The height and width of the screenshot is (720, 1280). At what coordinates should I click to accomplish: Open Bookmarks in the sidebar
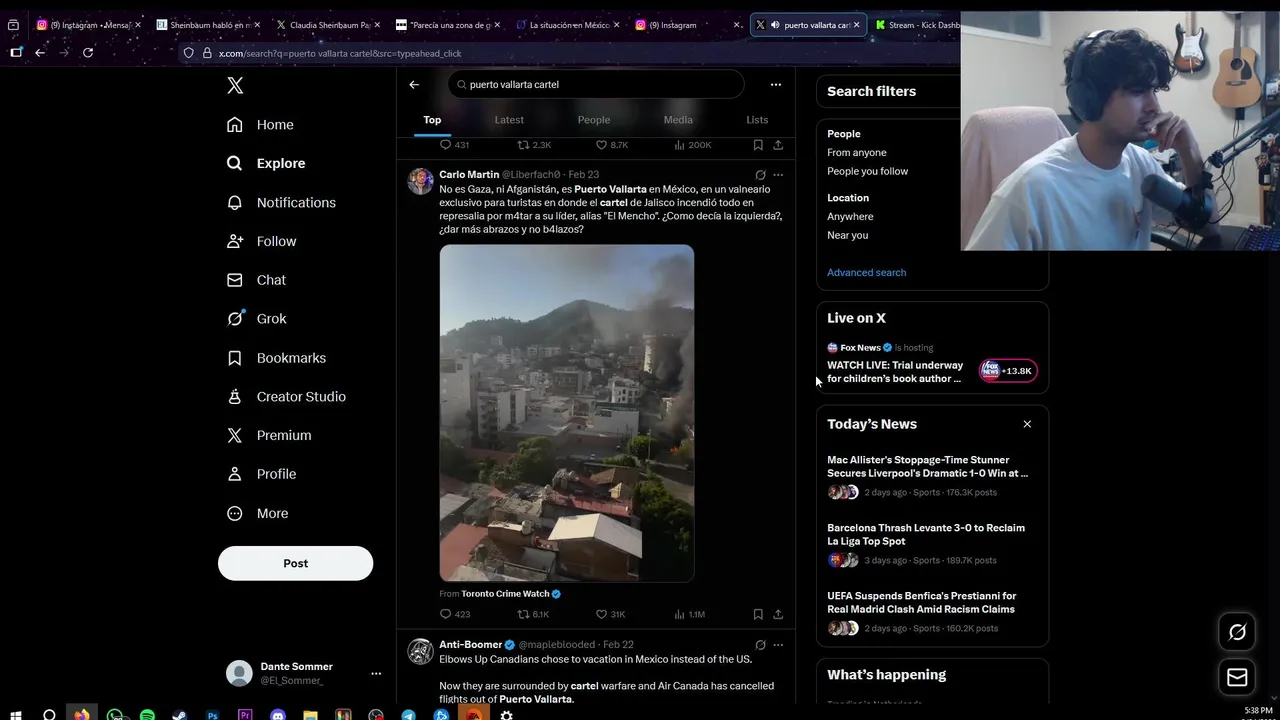276,358
